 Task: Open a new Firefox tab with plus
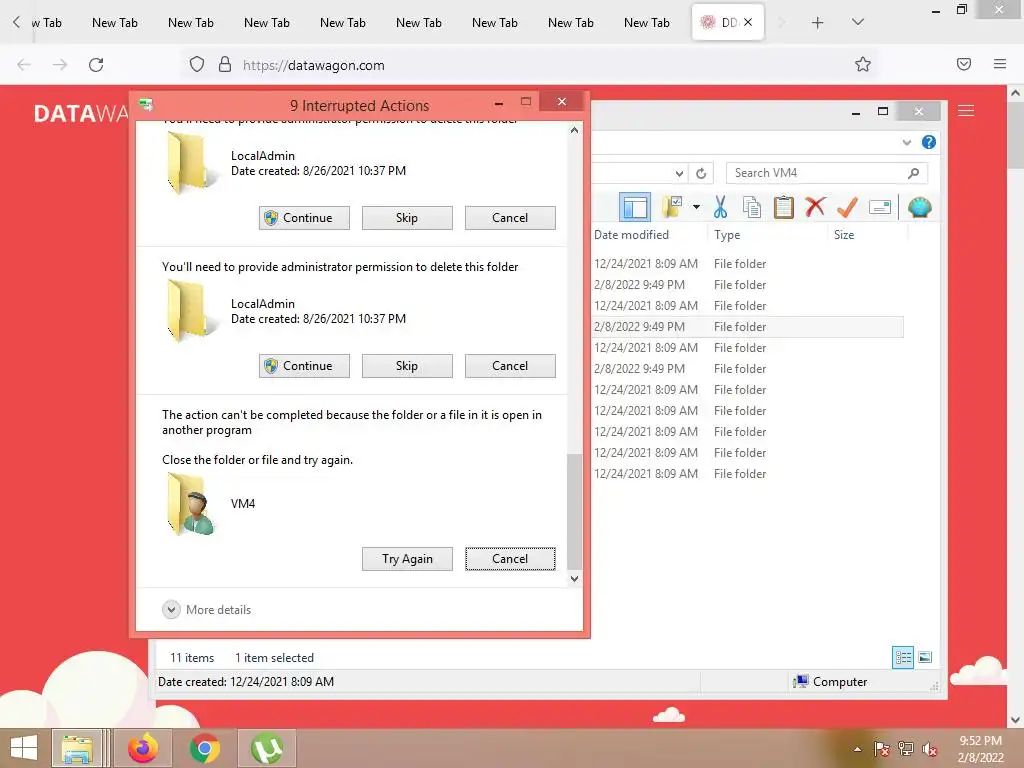click(x=817, y=23)
